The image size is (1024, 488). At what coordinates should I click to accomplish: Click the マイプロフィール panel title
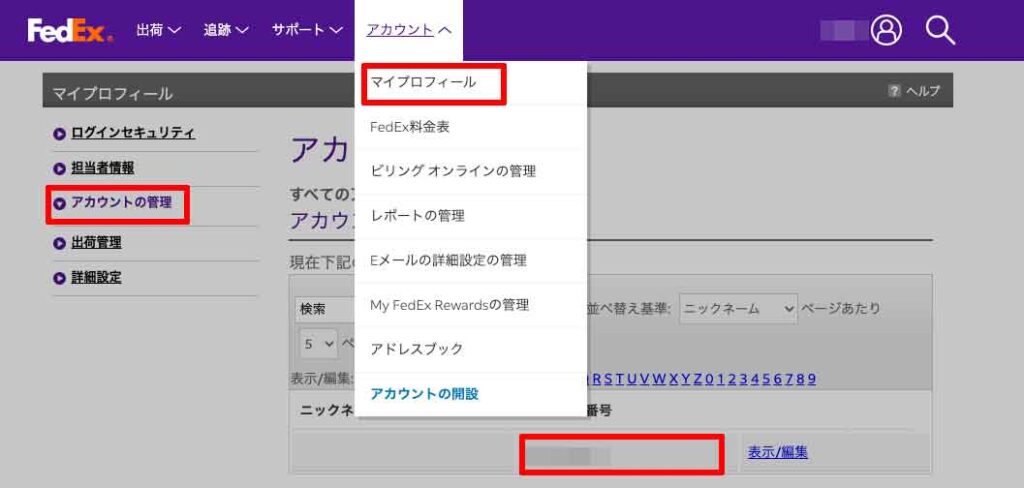tap(112, 93)
